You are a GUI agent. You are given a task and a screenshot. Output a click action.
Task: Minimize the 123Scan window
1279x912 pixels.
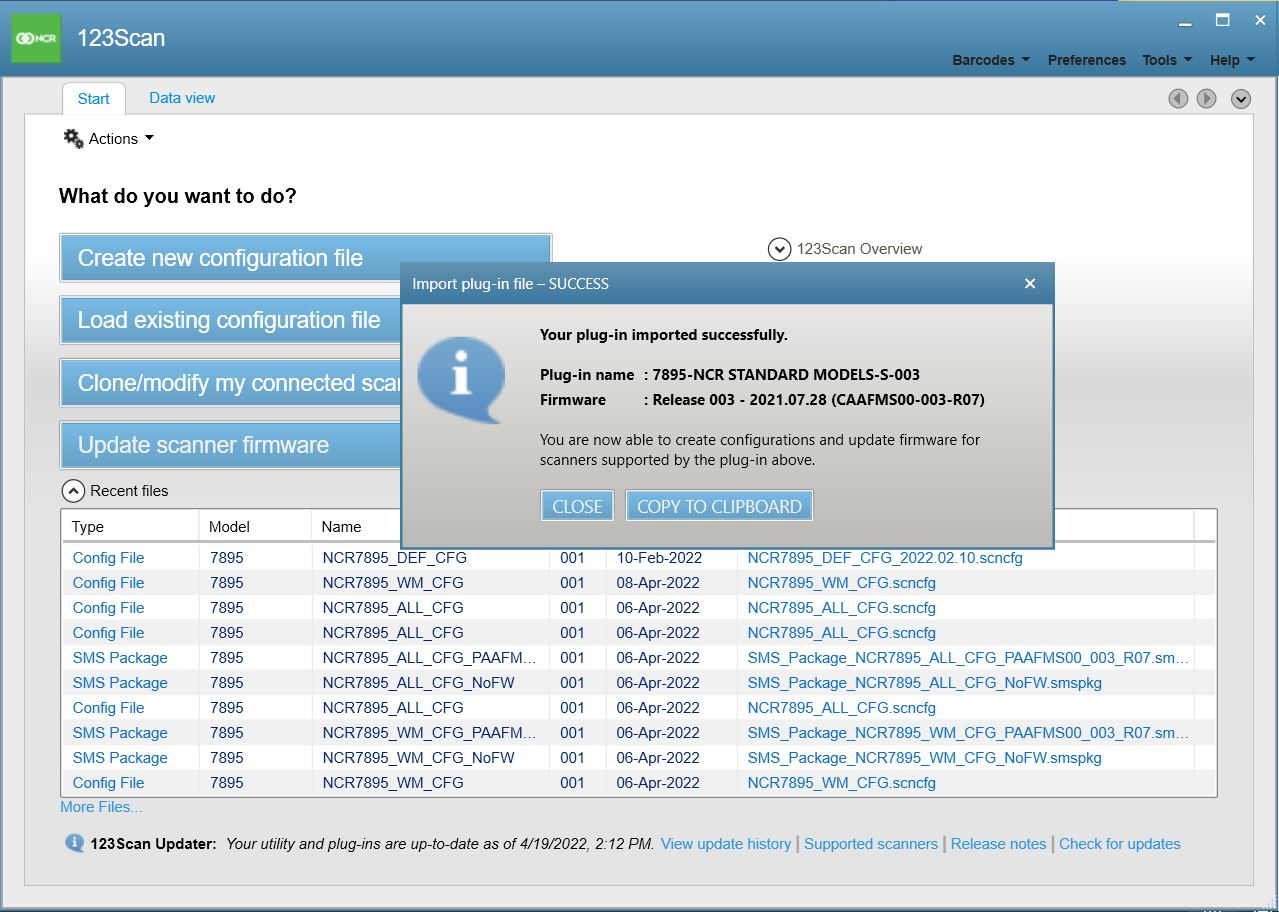[x=1185, y=21]
